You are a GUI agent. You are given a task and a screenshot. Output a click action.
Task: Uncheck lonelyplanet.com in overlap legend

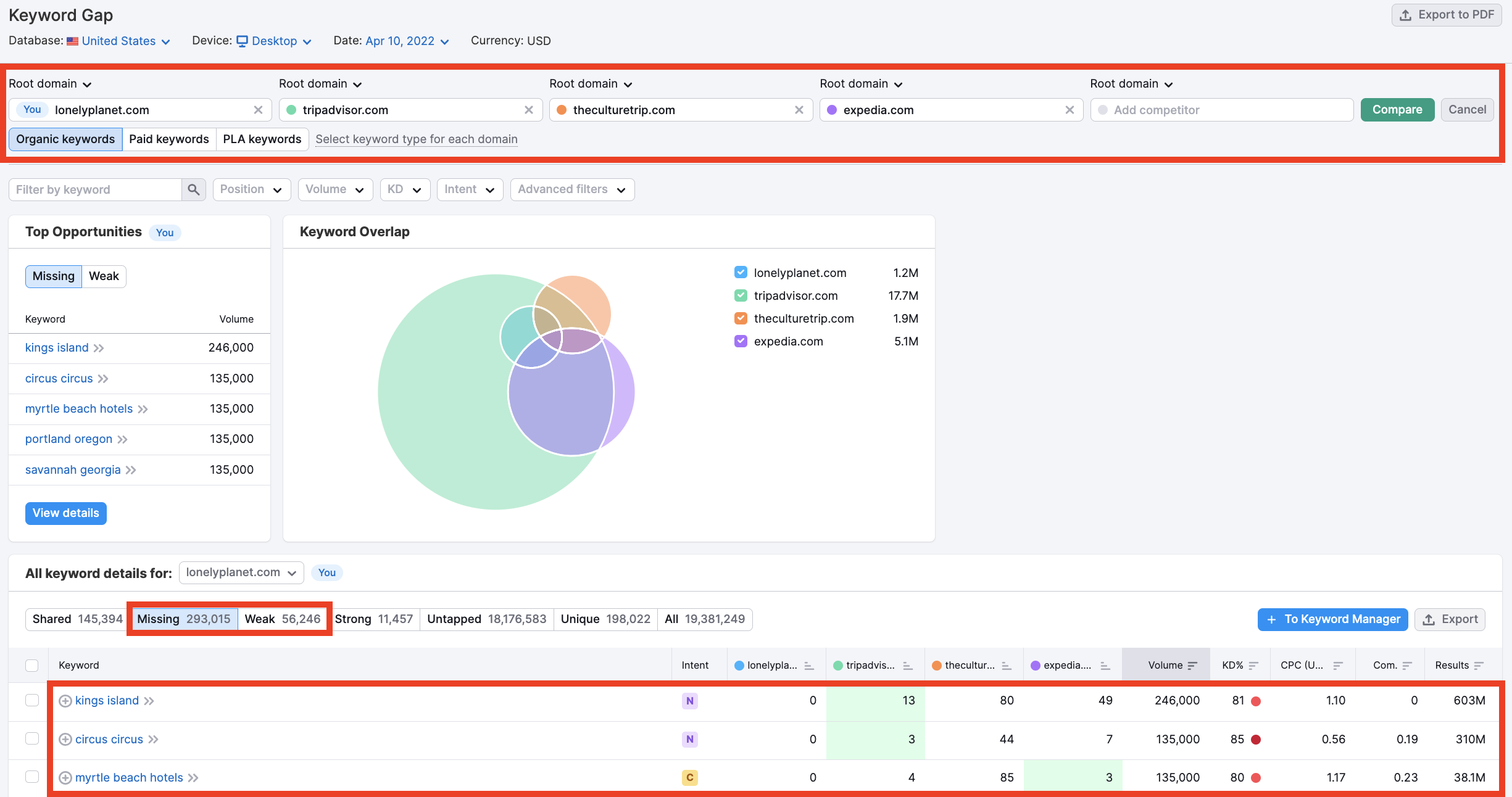741,273
